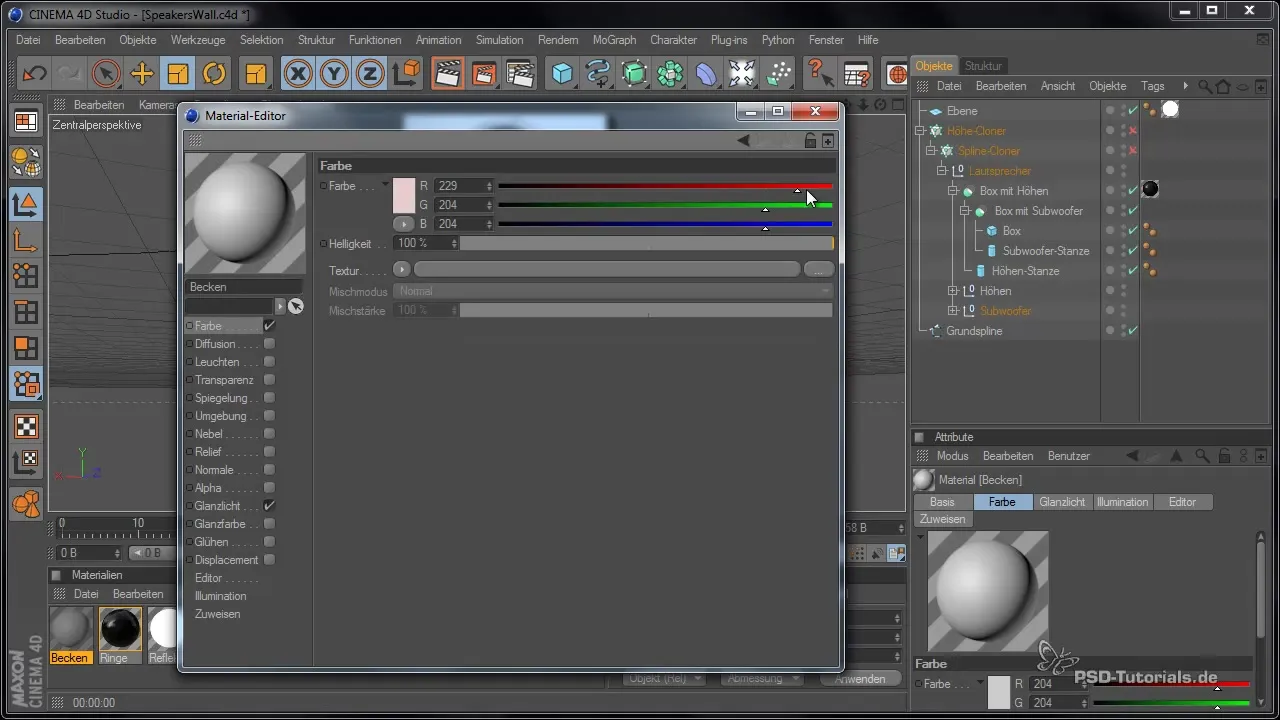Toggle Y axis lock icon
Viewport: 1280px width, 720px height.
tap(334, 74)
